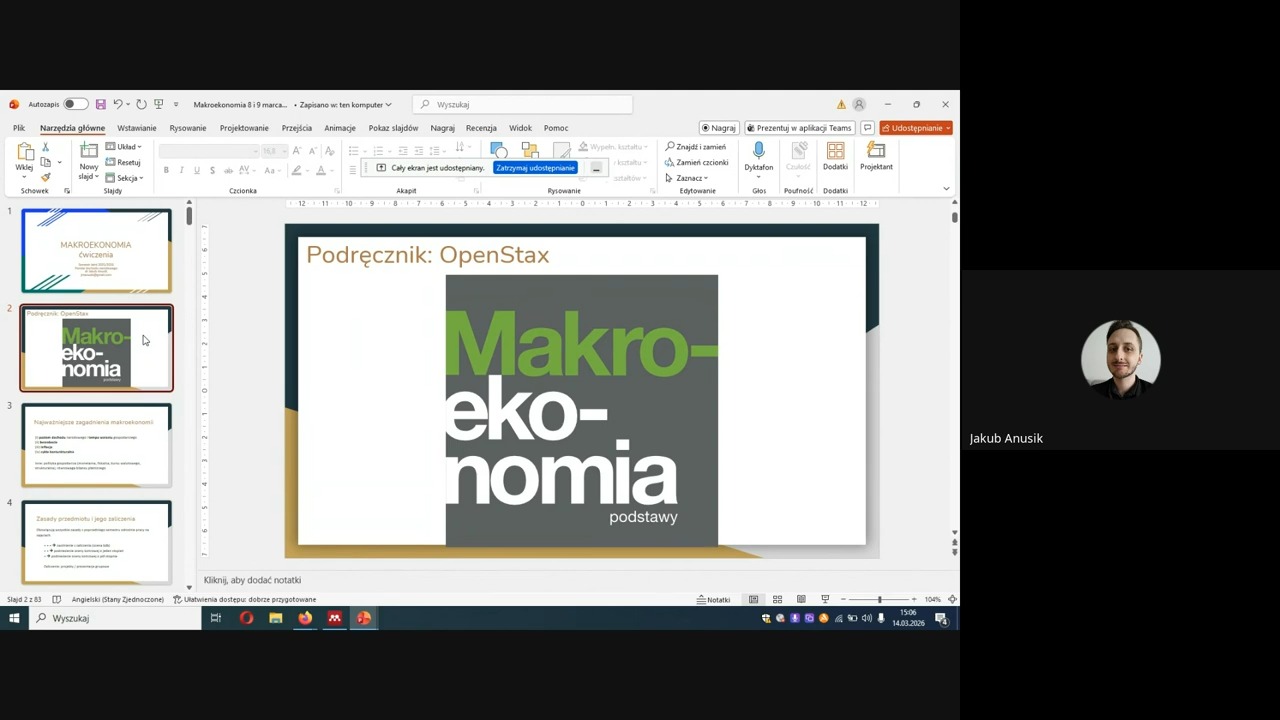Switch to the Animacje tab
This screenshot has width=1280, height=720.
(x=339, y=128)
